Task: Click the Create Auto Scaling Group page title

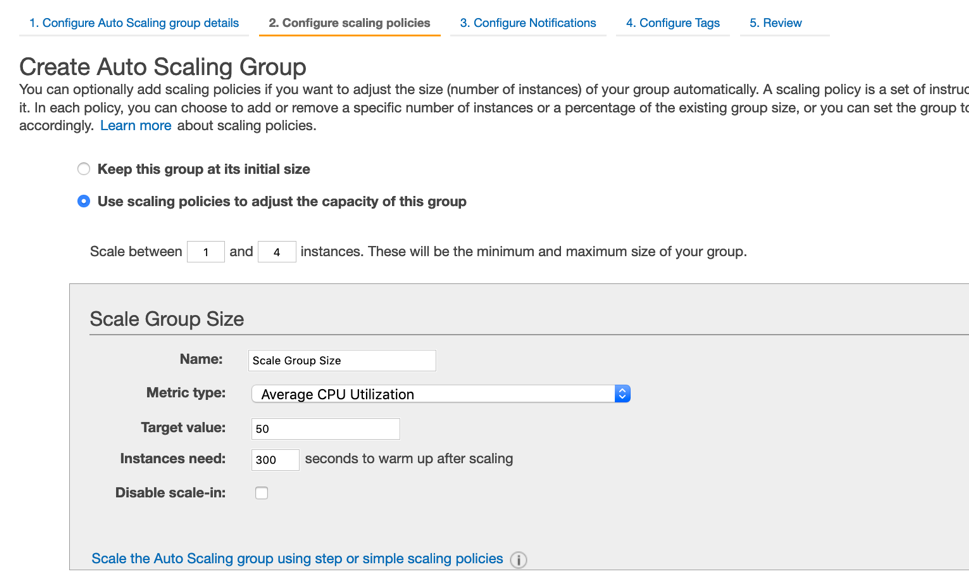Action: coord(163,67)
